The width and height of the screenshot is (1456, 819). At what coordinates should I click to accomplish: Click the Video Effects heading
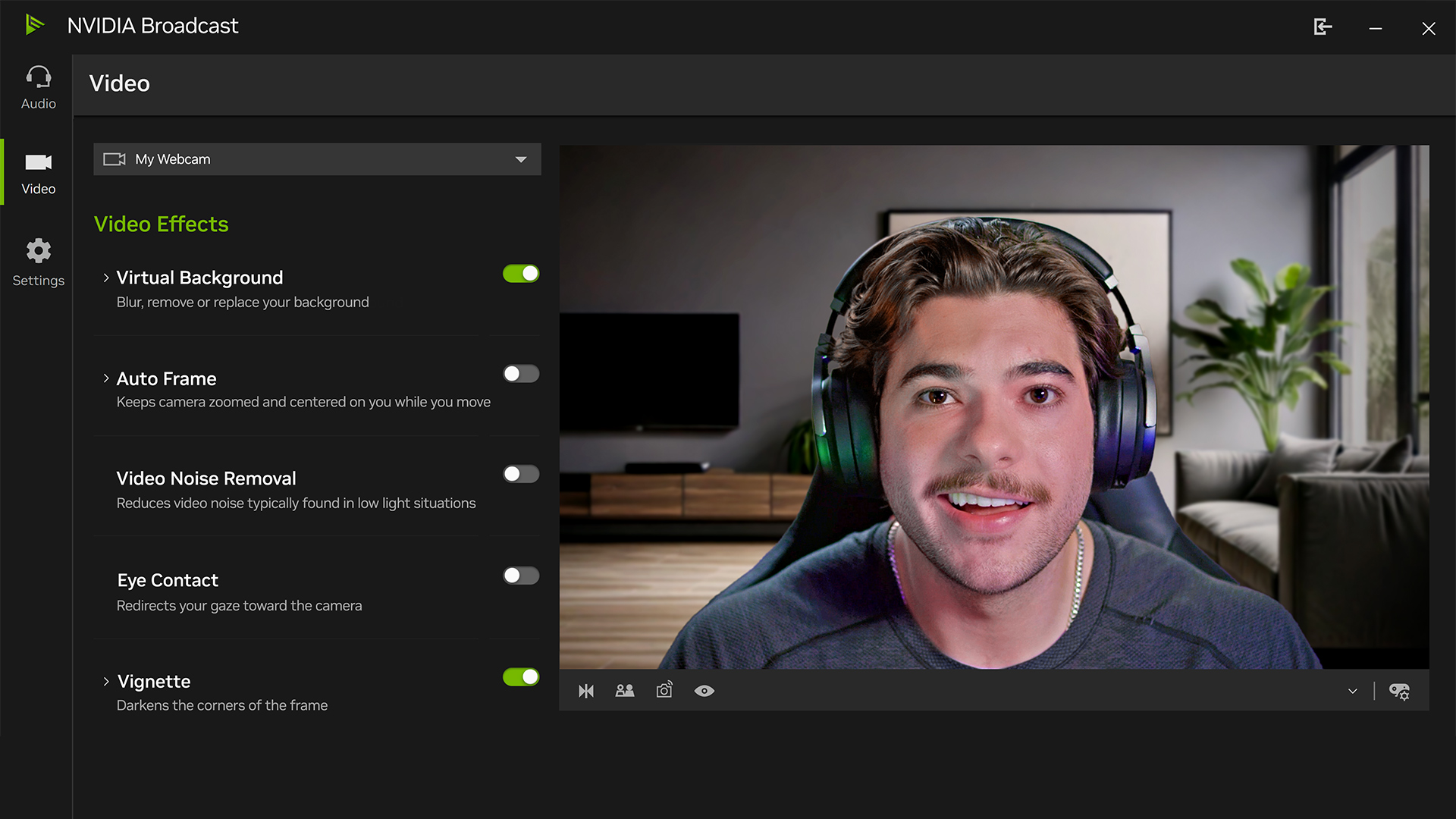161,224
